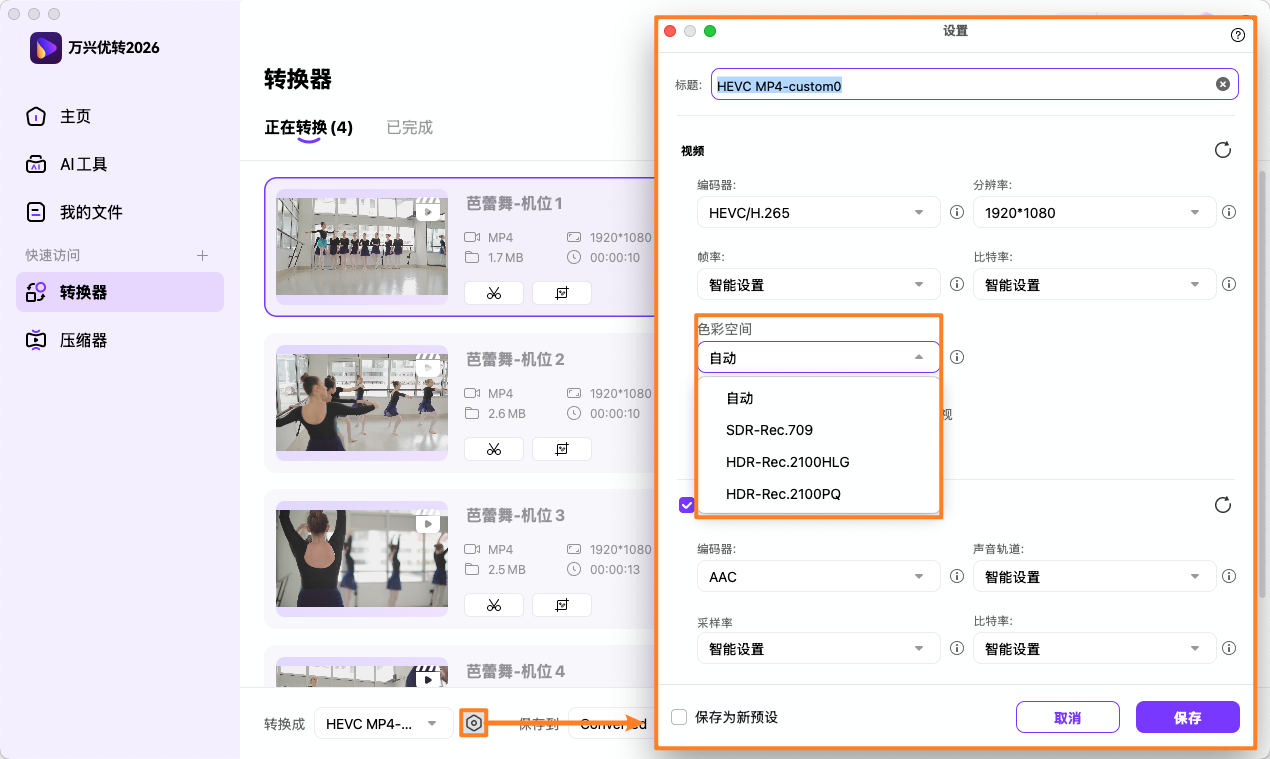This screenshot has width=1270, height=759.
Task: Crop the 芭蕾舞-机位1 clip
Action: [562, 293]
